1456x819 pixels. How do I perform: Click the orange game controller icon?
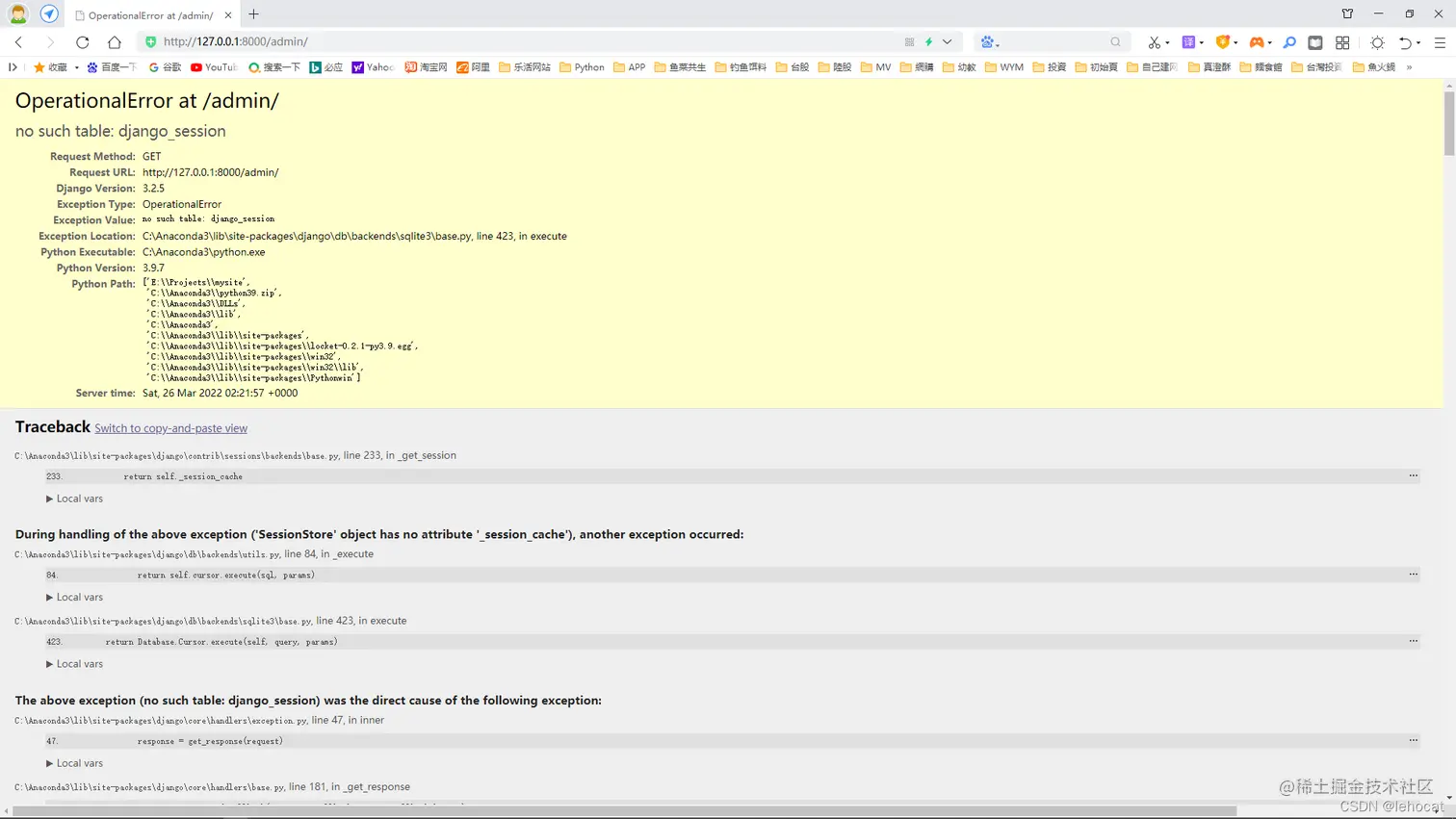(x=1257, y=42)
